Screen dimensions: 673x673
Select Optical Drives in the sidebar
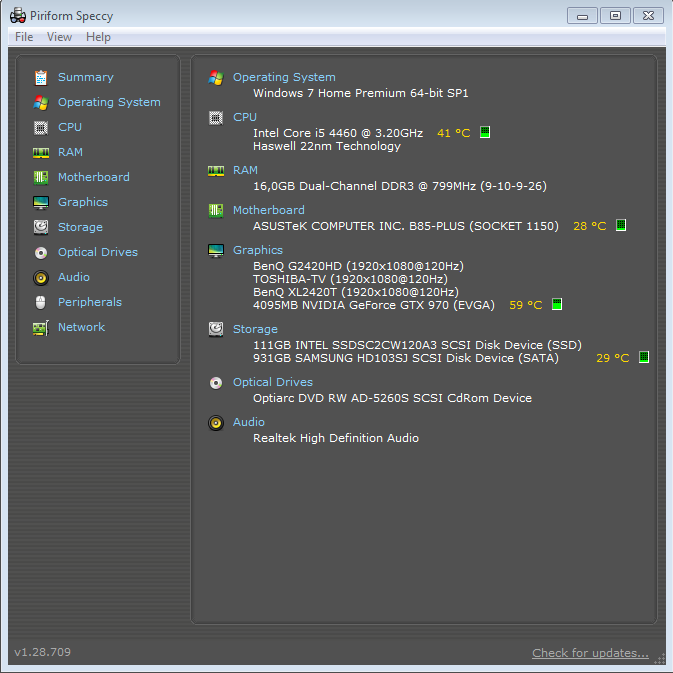[98, 252]
